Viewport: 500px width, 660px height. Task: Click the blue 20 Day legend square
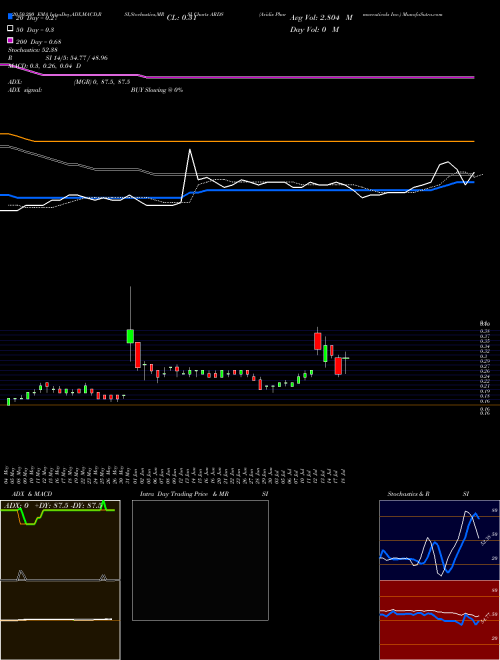(11, 17)
